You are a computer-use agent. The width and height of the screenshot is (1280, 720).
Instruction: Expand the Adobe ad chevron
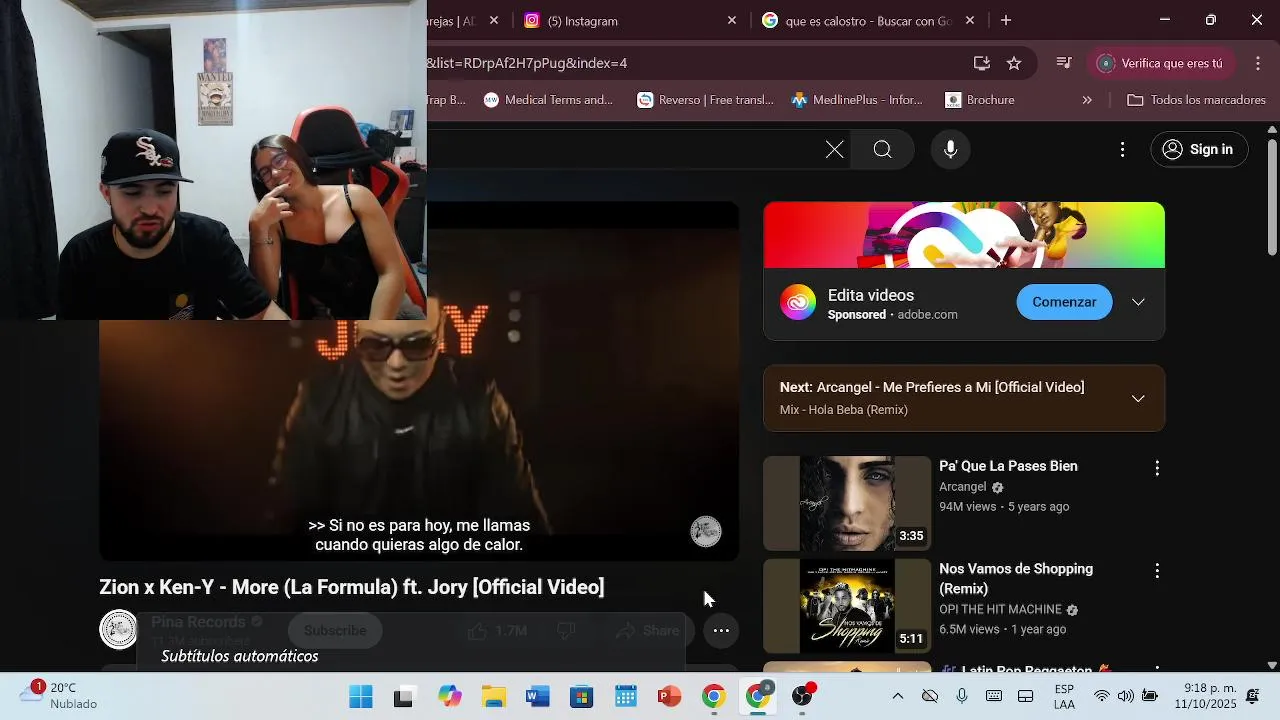coord(1138,302)
